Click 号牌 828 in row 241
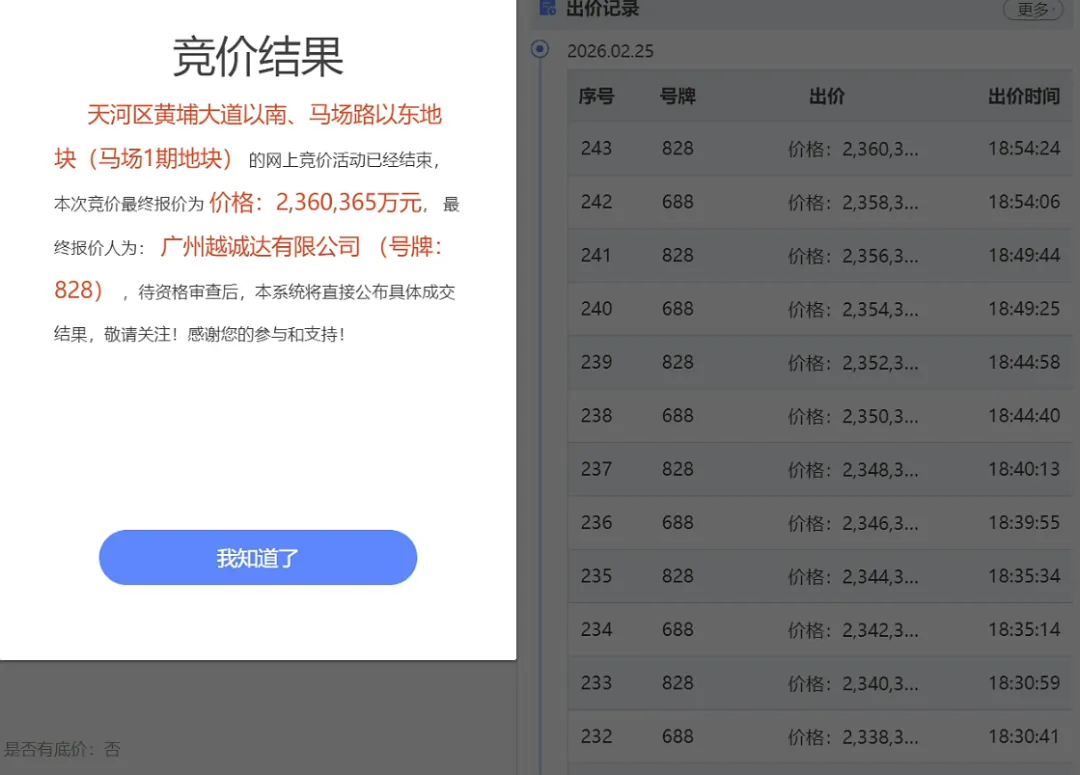The height and width of the screenshot is (775, 1080). [678, 255]
